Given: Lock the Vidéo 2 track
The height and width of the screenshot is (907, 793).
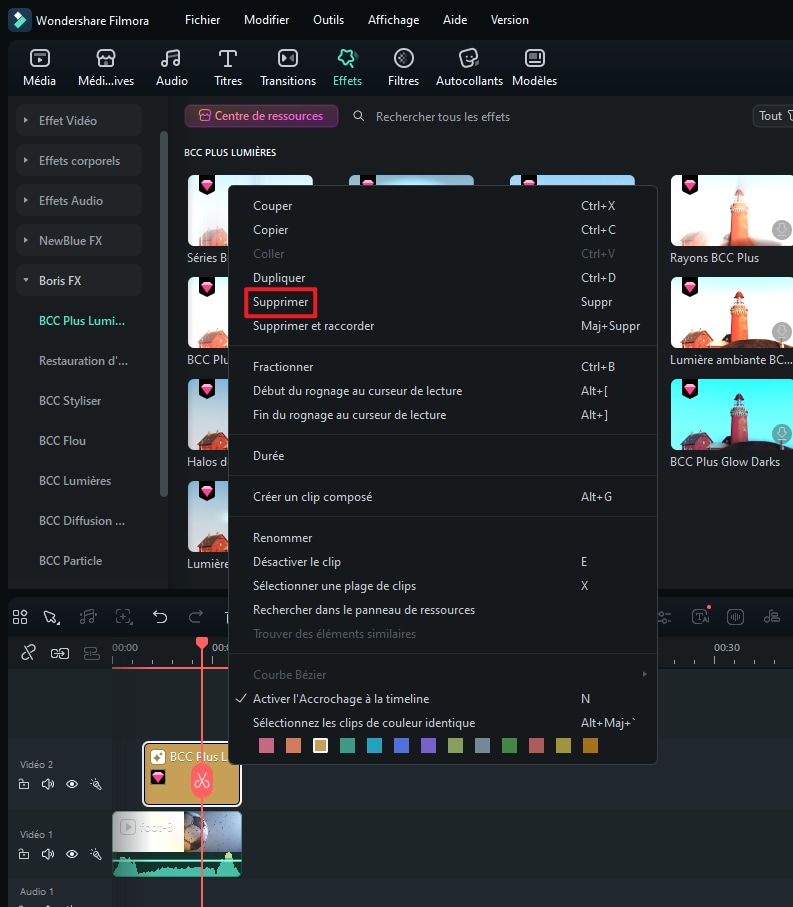Looking at the screenshot, I should pyautogui.click(x=24, y=784).
